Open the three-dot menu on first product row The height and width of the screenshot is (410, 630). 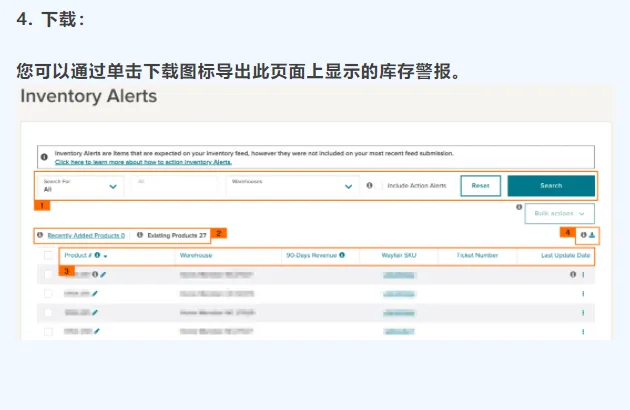pyautogui.click(x=583, y=275)
